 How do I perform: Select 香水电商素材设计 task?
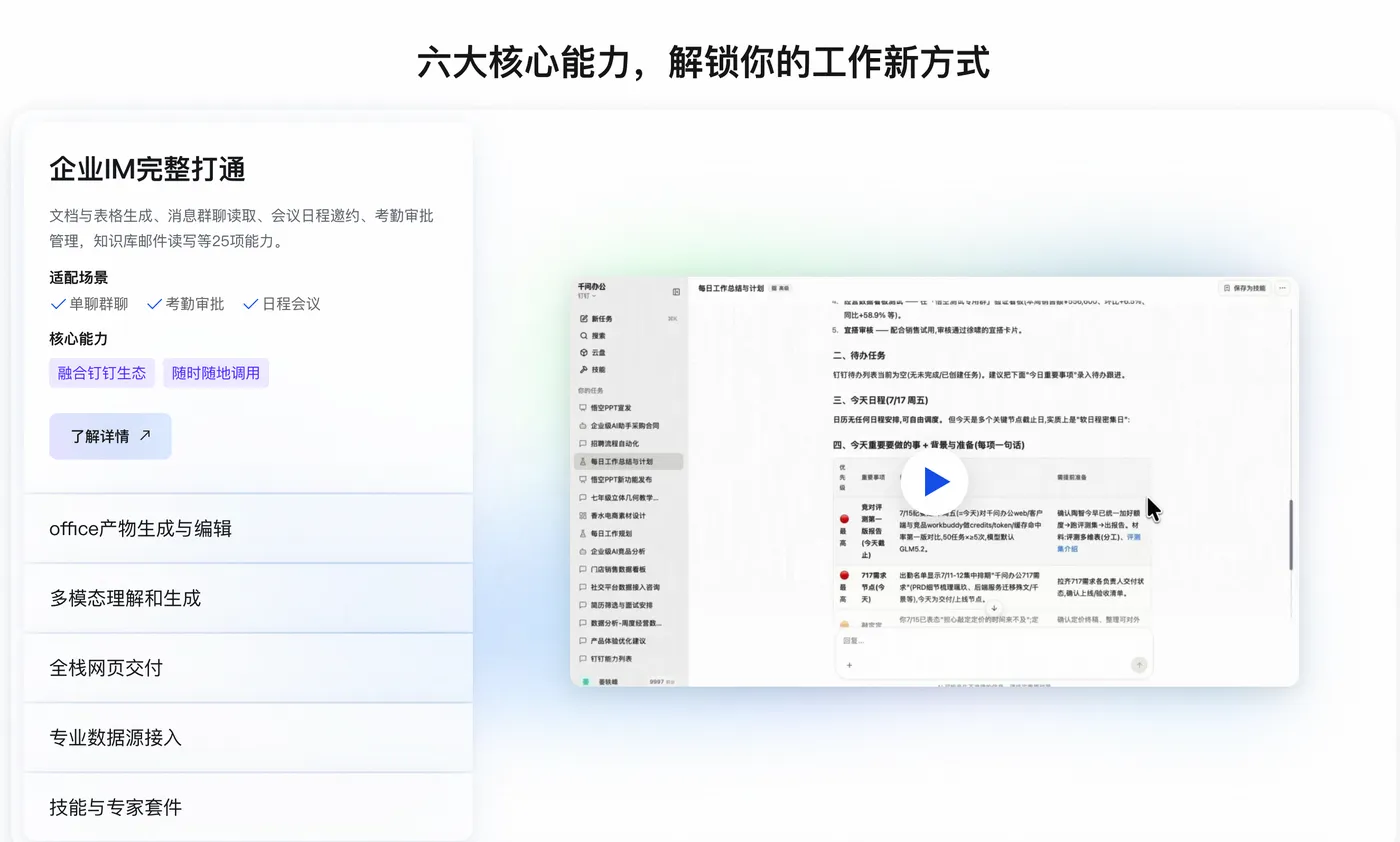(x=629, y=516)
